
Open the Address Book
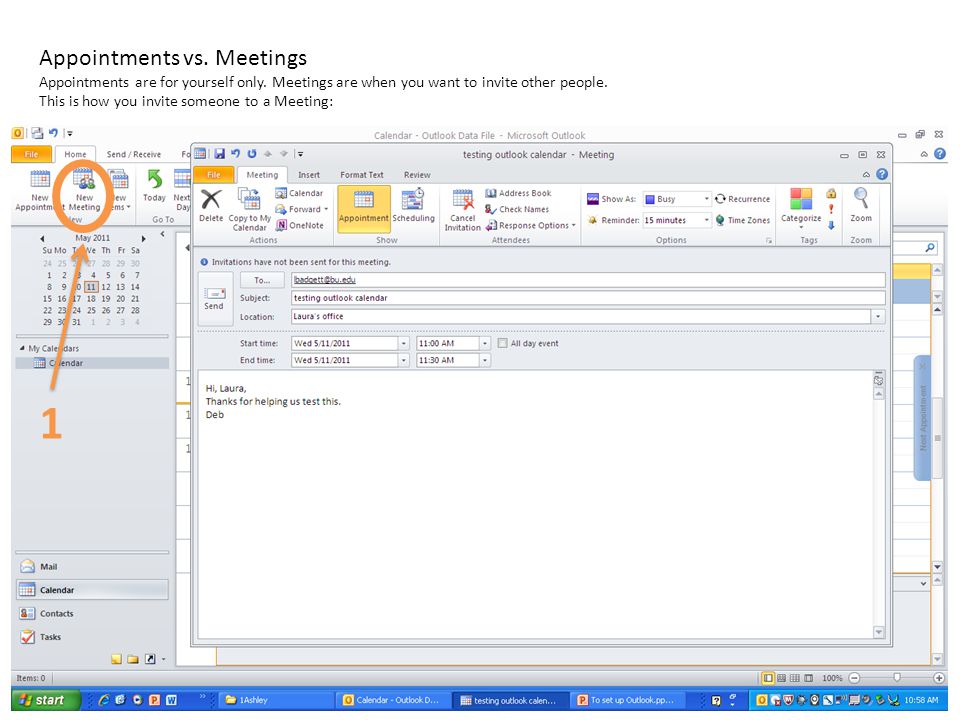pos(518,193)
